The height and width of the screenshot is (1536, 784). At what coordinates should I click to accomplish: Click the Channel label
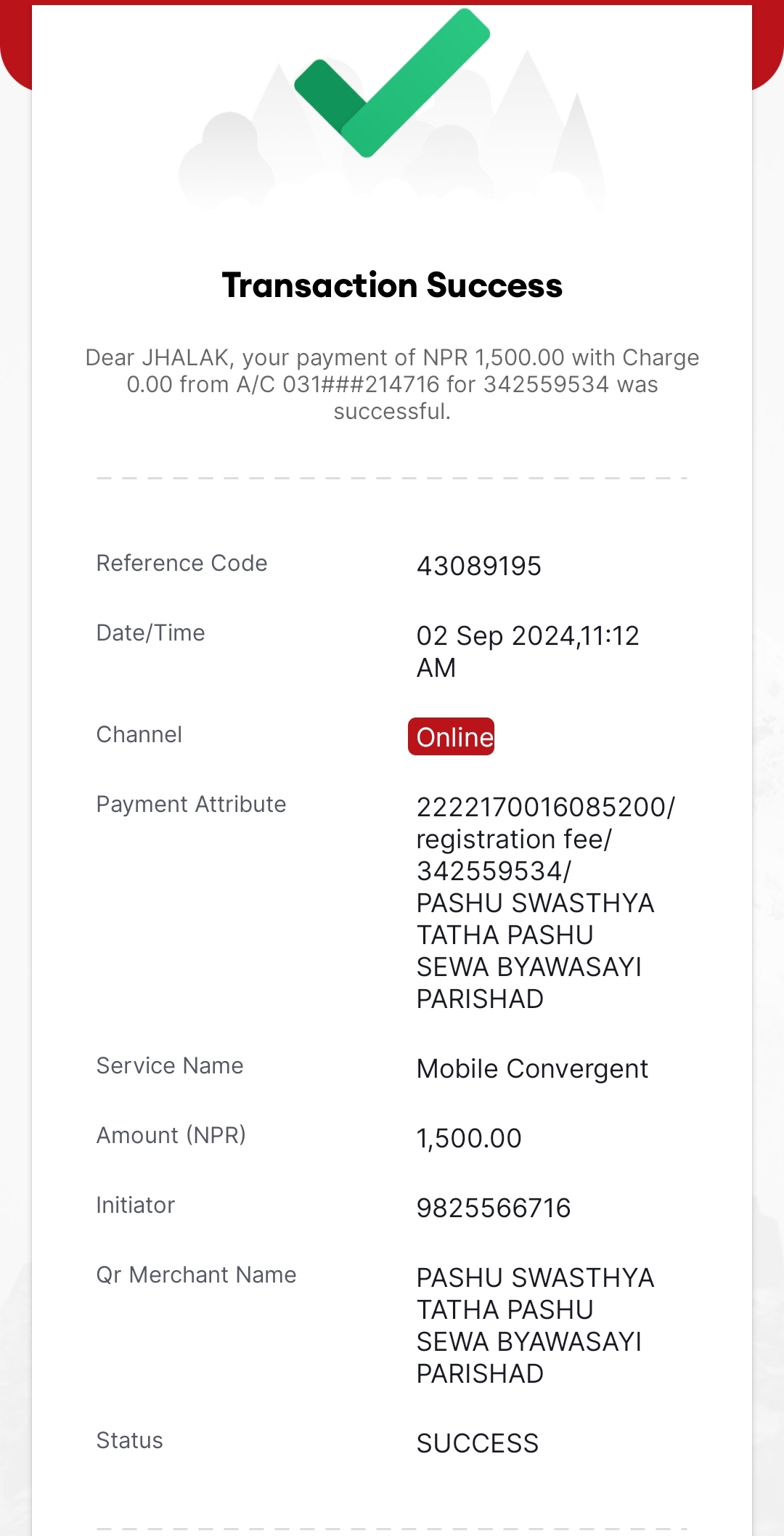point(139,734)
